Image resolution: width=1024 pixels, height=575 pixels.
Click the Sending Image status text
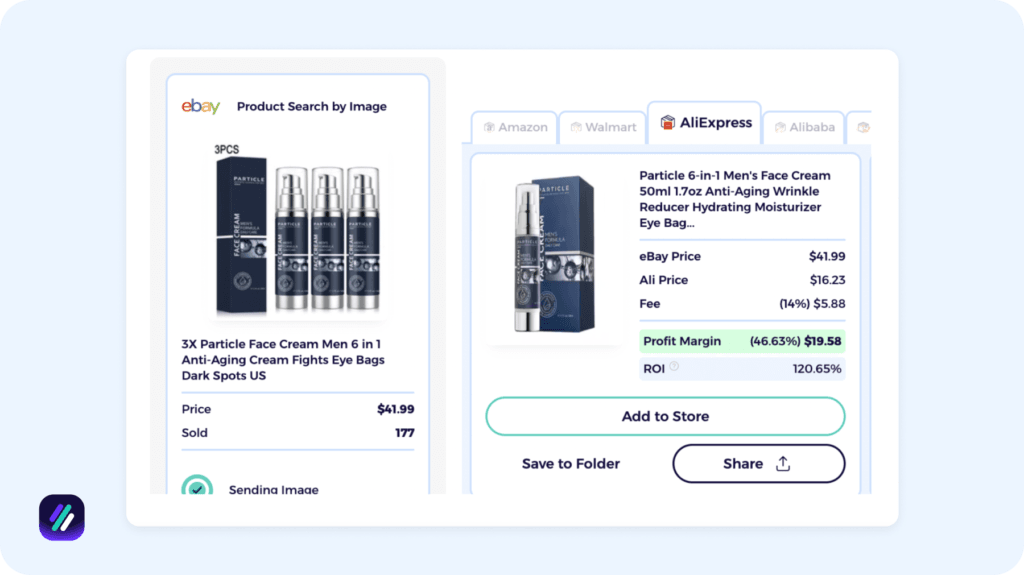click(274, 489)
